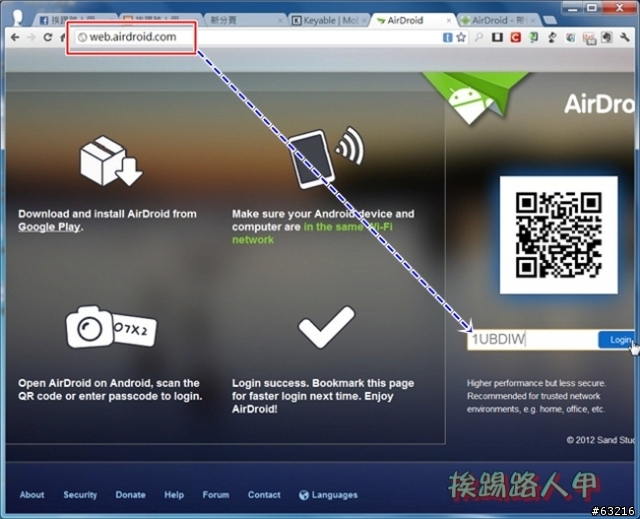Click the phone Wi-Fi illustration
Image resolution: width=640 pixels, height=519 pixels.
click(327, 157)
